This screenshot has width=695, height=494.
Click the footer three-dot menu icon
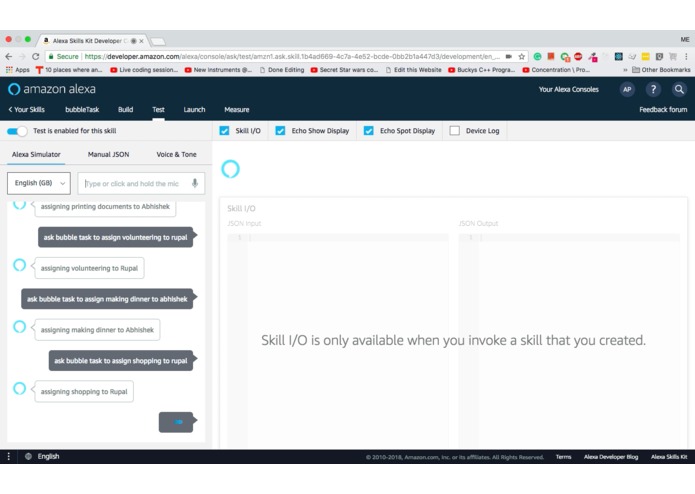point(8,456)
